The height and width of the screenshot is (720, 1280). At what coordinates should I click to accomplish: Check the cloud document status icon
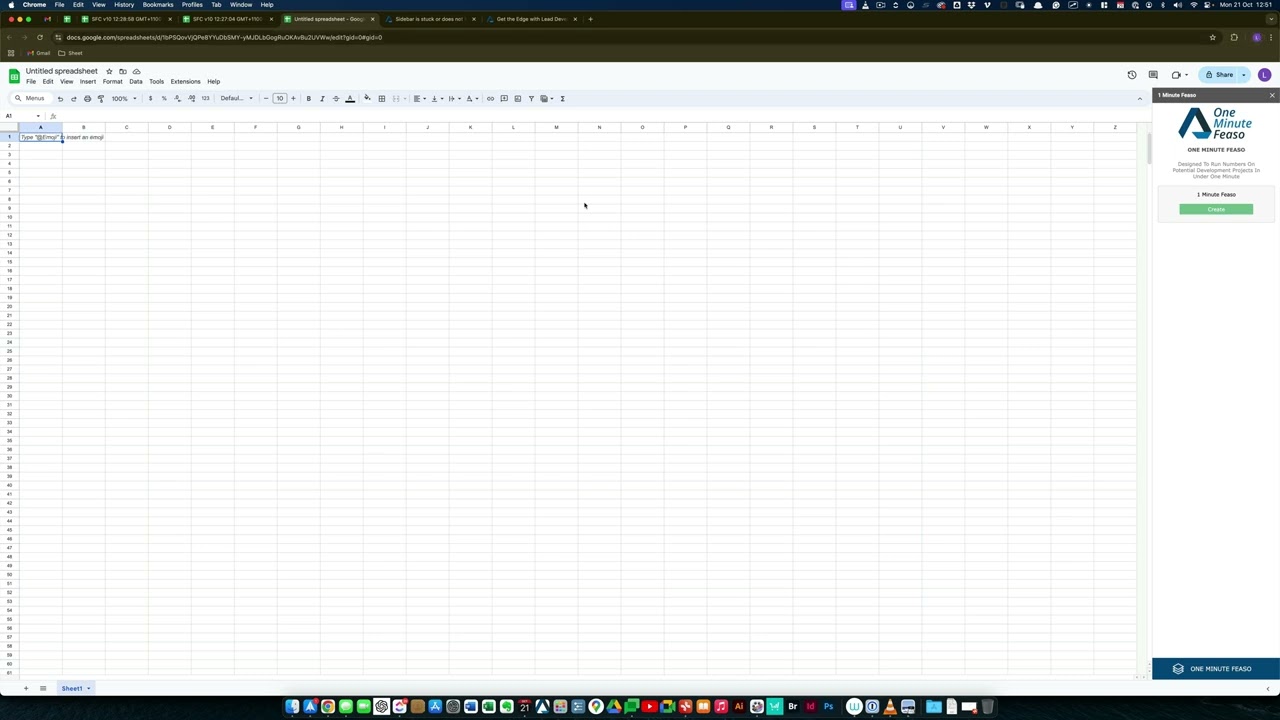pyautogui.click(x=136, y=71)
